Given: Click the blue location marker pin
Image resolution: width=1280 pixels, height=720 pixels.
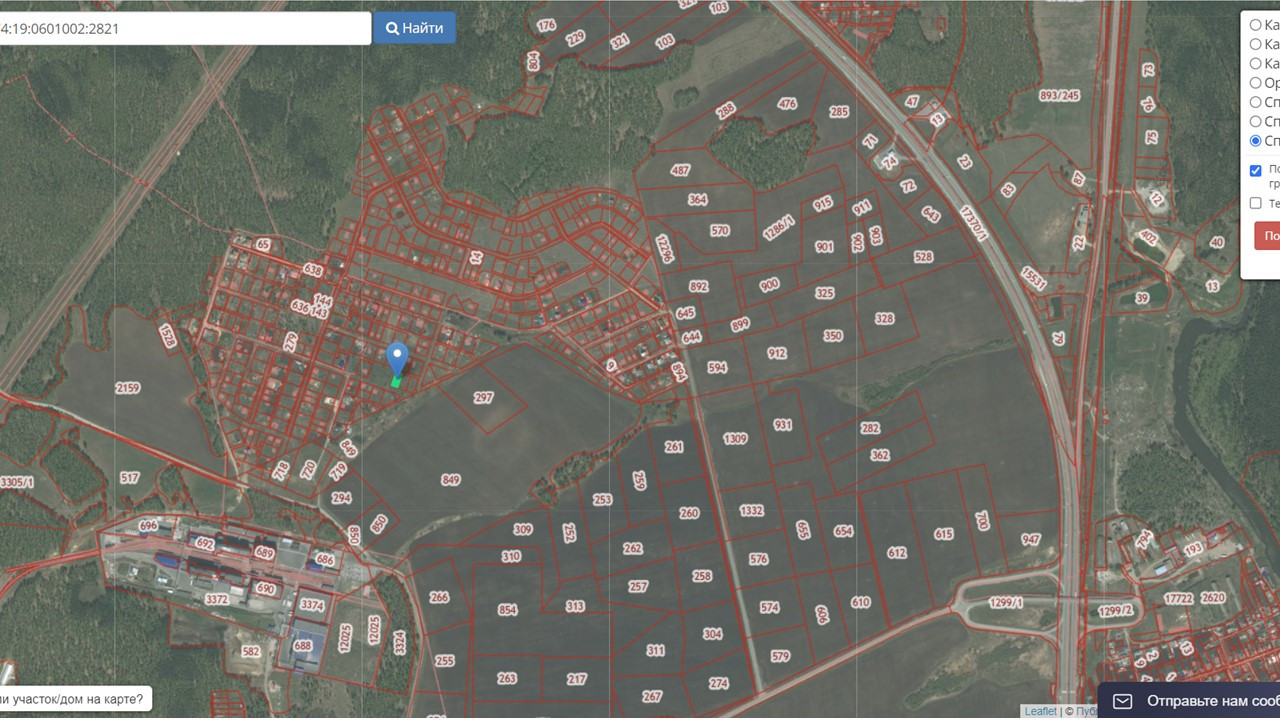Looking at the screenshot, I should [x=397, y=358].
